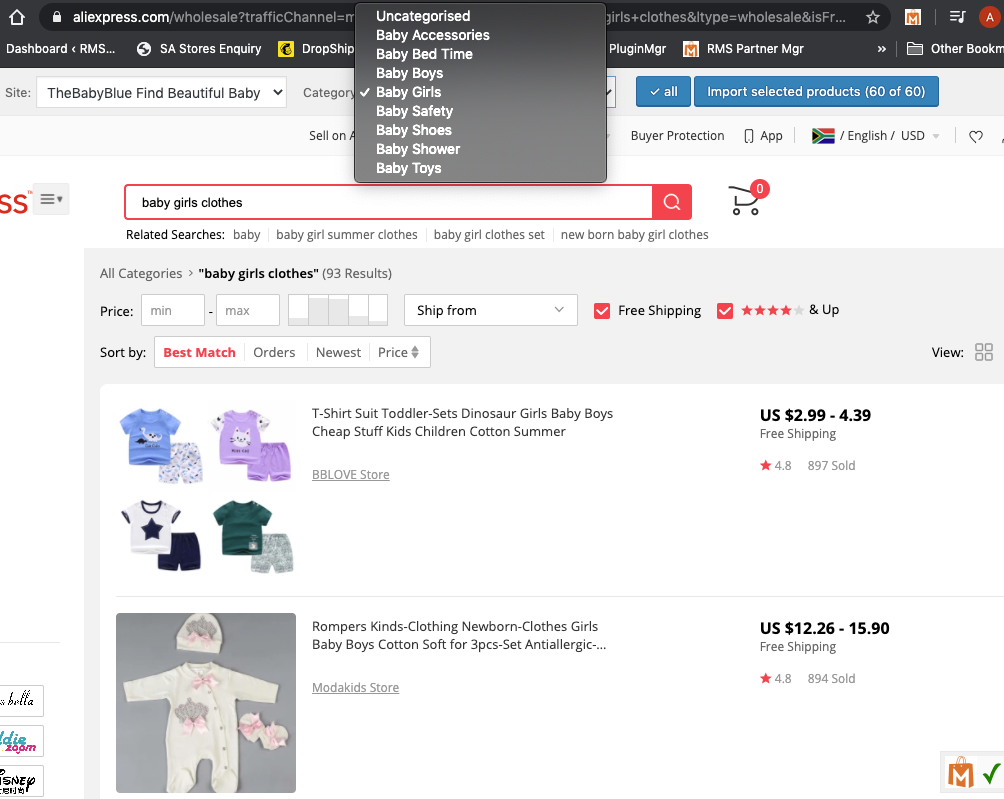Expand the Site selector dropdown

(160, 93)
